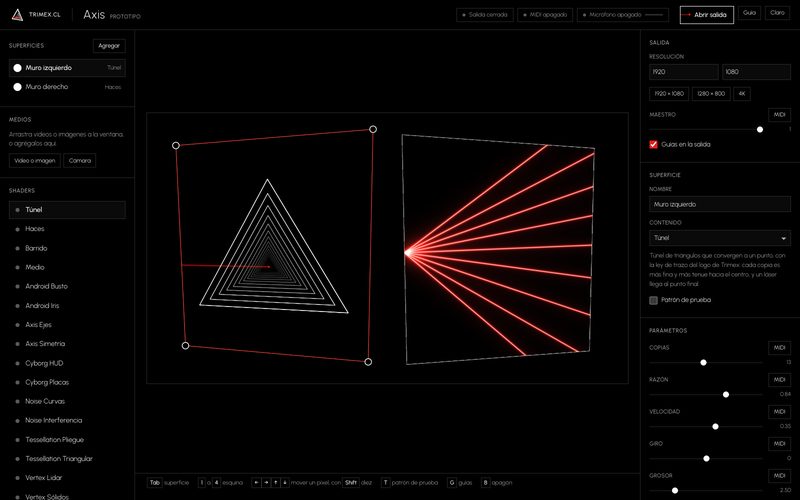Uncheck the Guías en la salida checkbox
This screenshot has height=500, width=800.
click(653, 144)
